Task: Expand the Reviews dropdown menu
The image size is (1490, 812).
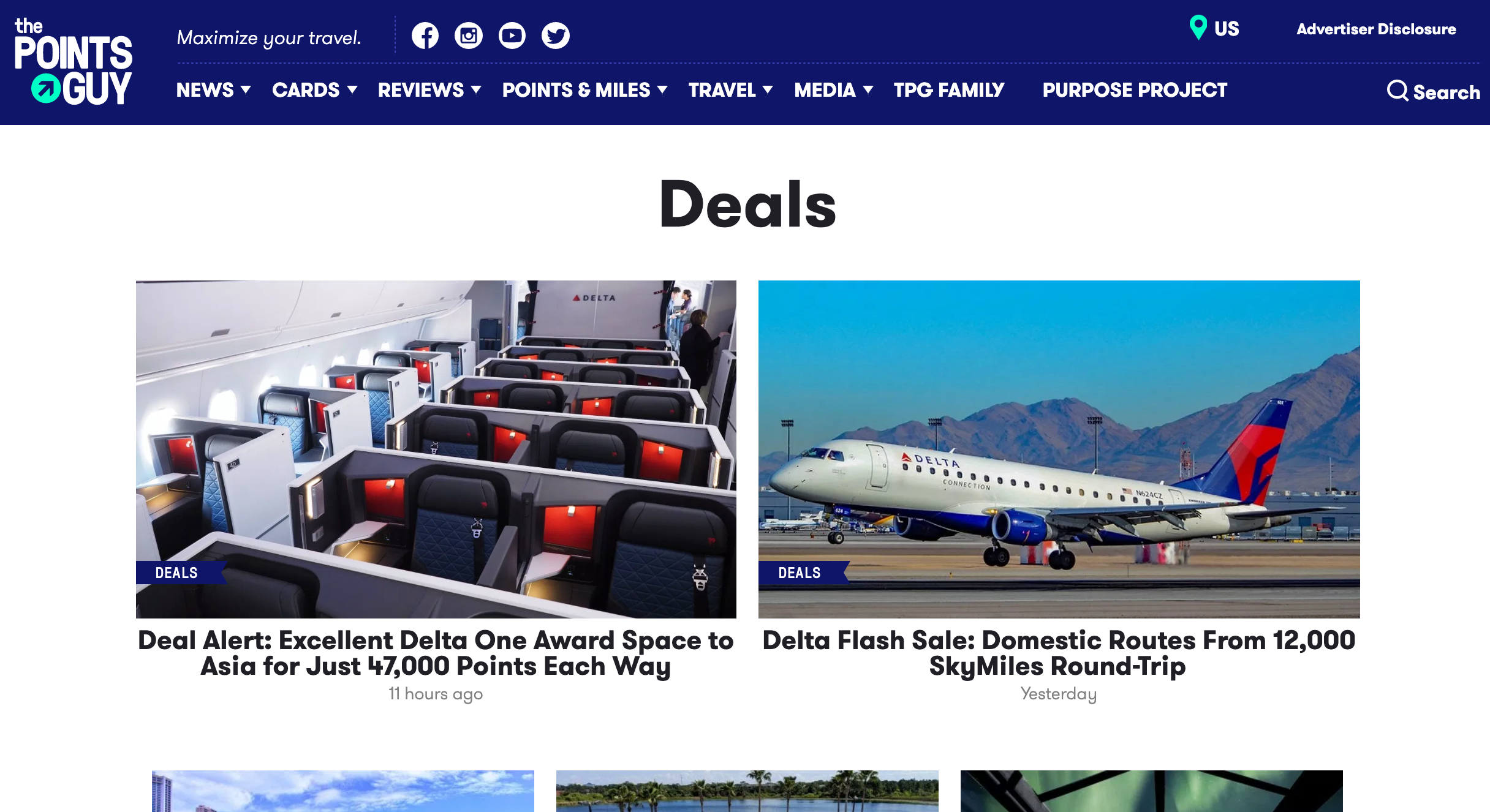Action: [x=429, y=90]
